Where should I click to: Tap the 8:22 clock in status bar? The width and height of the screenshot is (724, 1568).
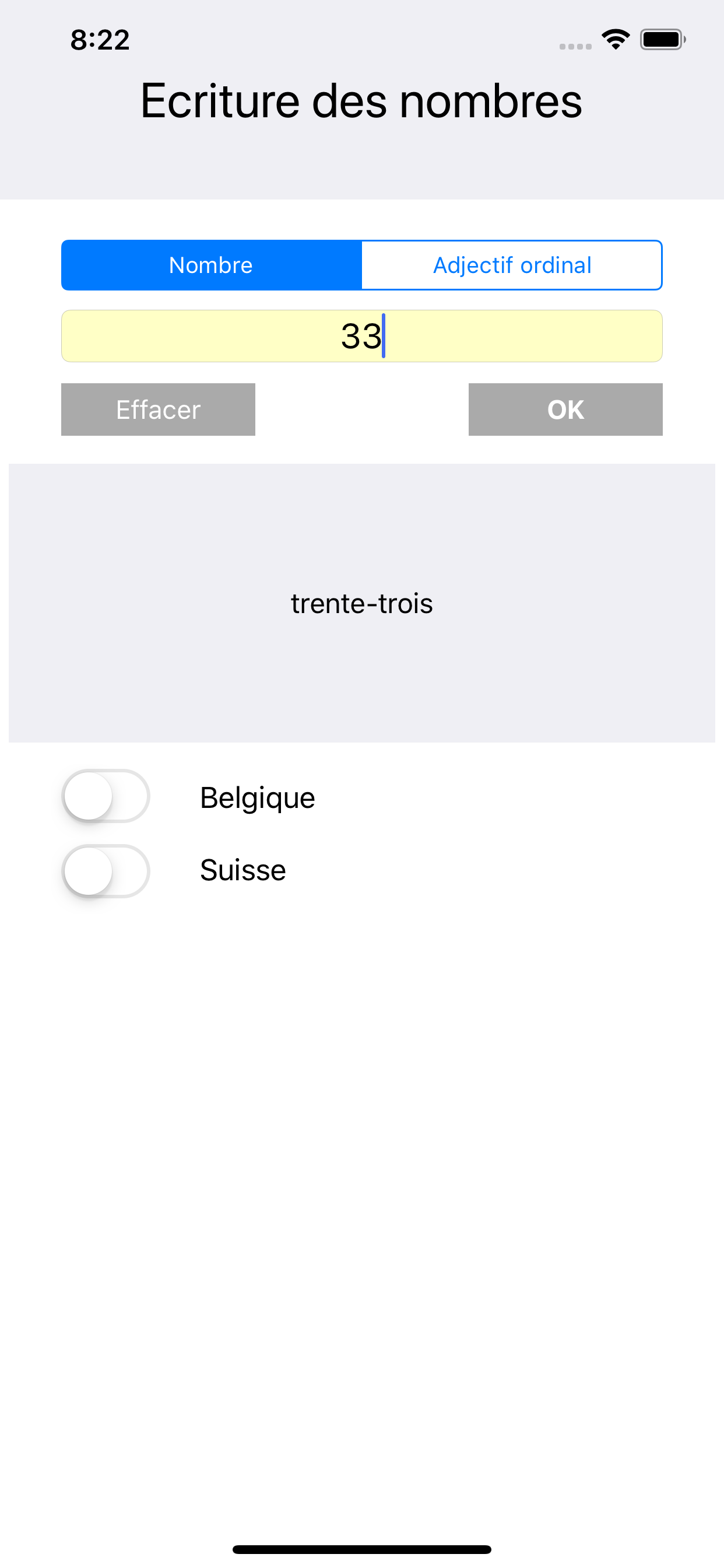(100, 40)
